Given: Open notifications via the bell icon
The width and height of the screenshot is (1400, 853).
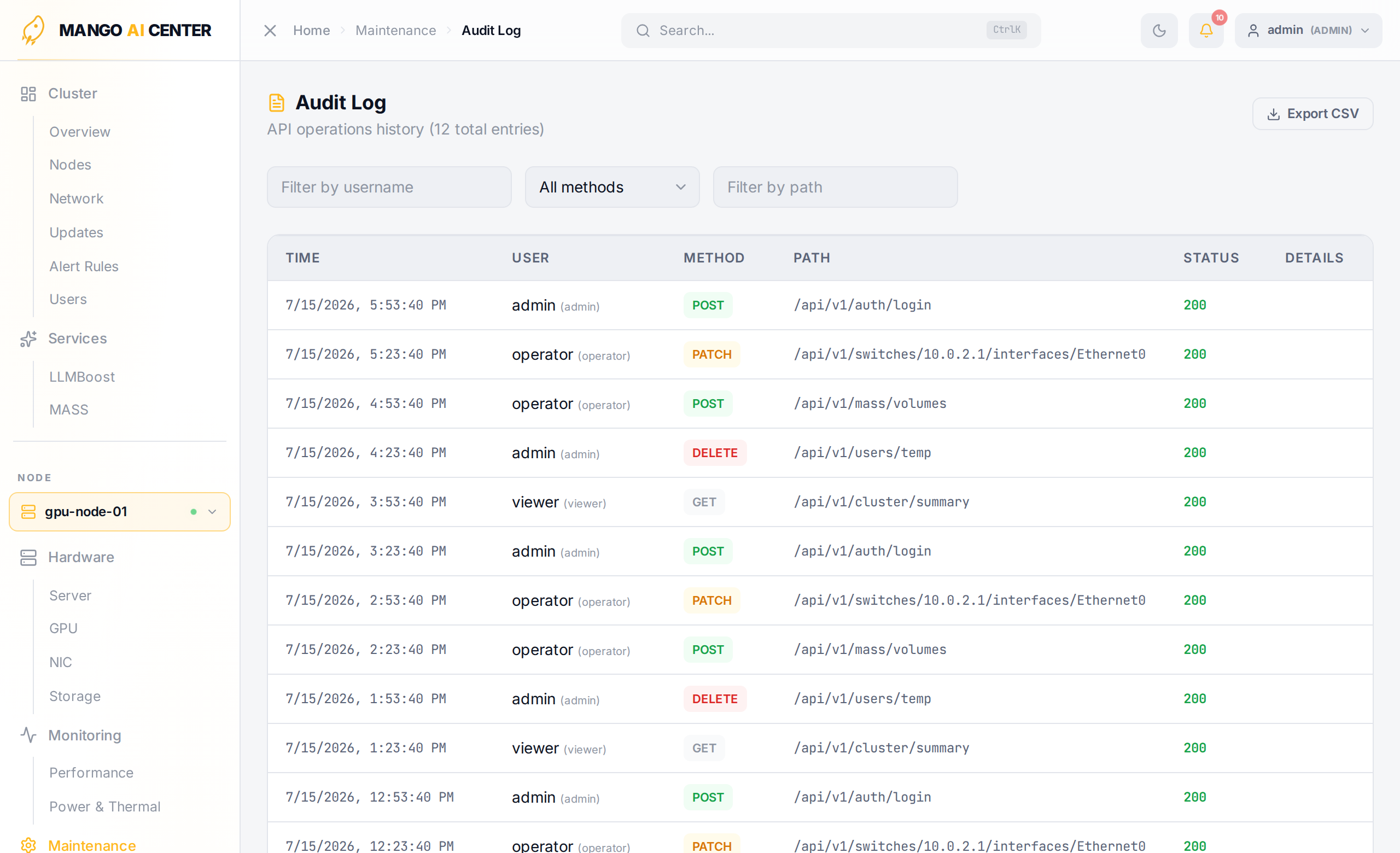Looking at the screenshot, I should [1206, 30].
